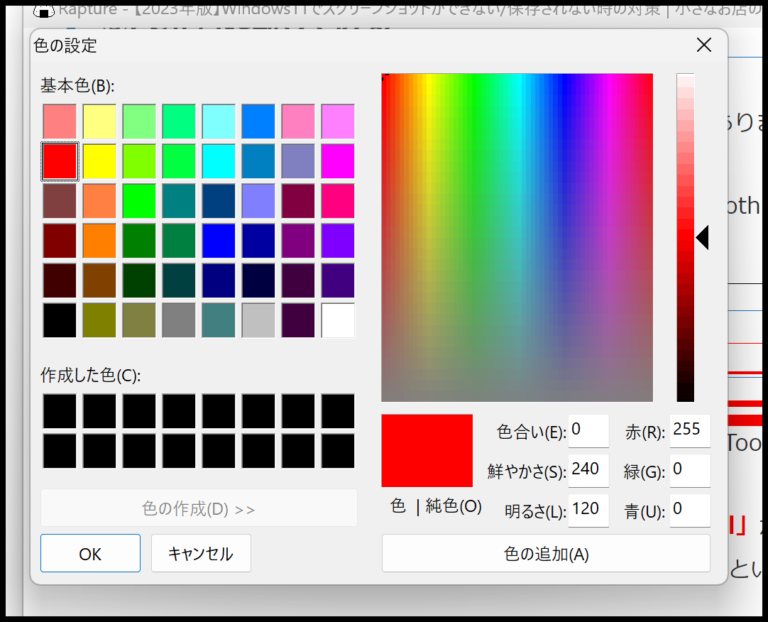Viewport: 768px width, 622px height.
Task: Select the orange basic color swatch
Action: [99, 240]
